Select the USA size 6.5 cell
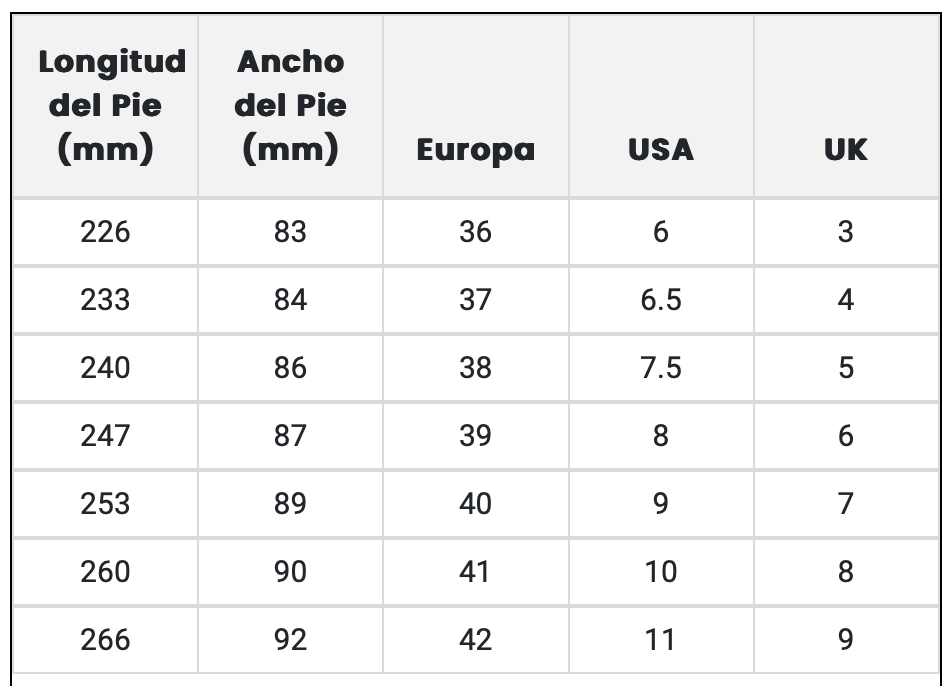The image size is (950, 686). pos(660,300)
